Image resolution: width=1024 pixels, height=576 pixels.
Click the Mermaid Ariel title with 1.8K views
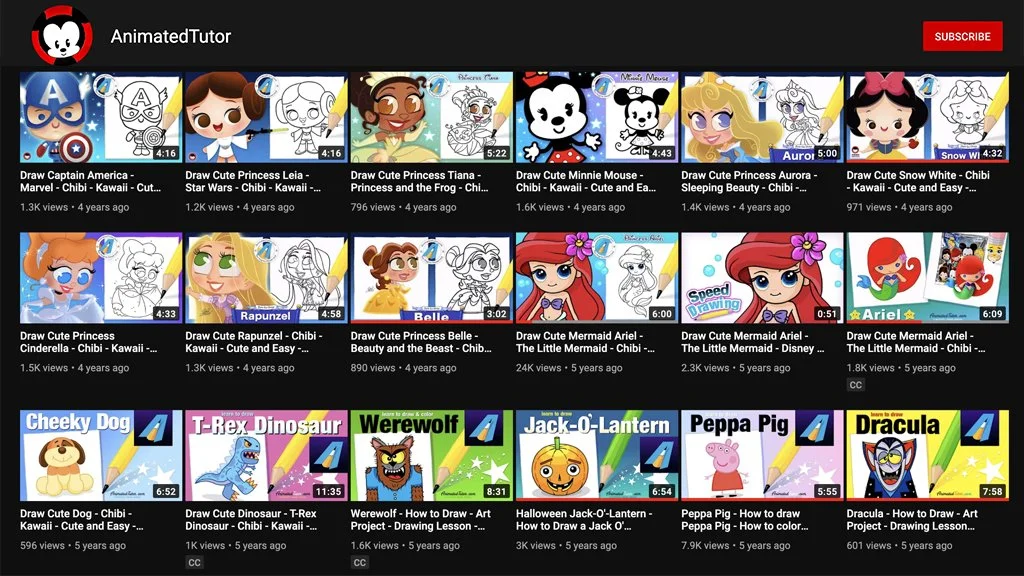point(916,342)
